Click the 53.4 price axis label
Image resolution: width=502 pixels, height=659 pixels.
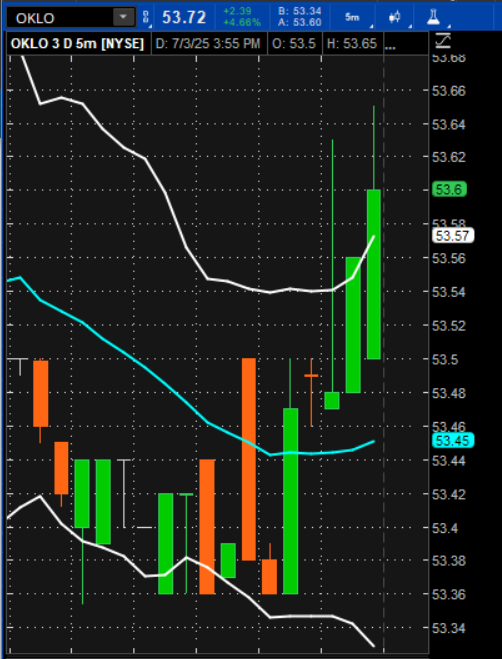coord(446,528)
